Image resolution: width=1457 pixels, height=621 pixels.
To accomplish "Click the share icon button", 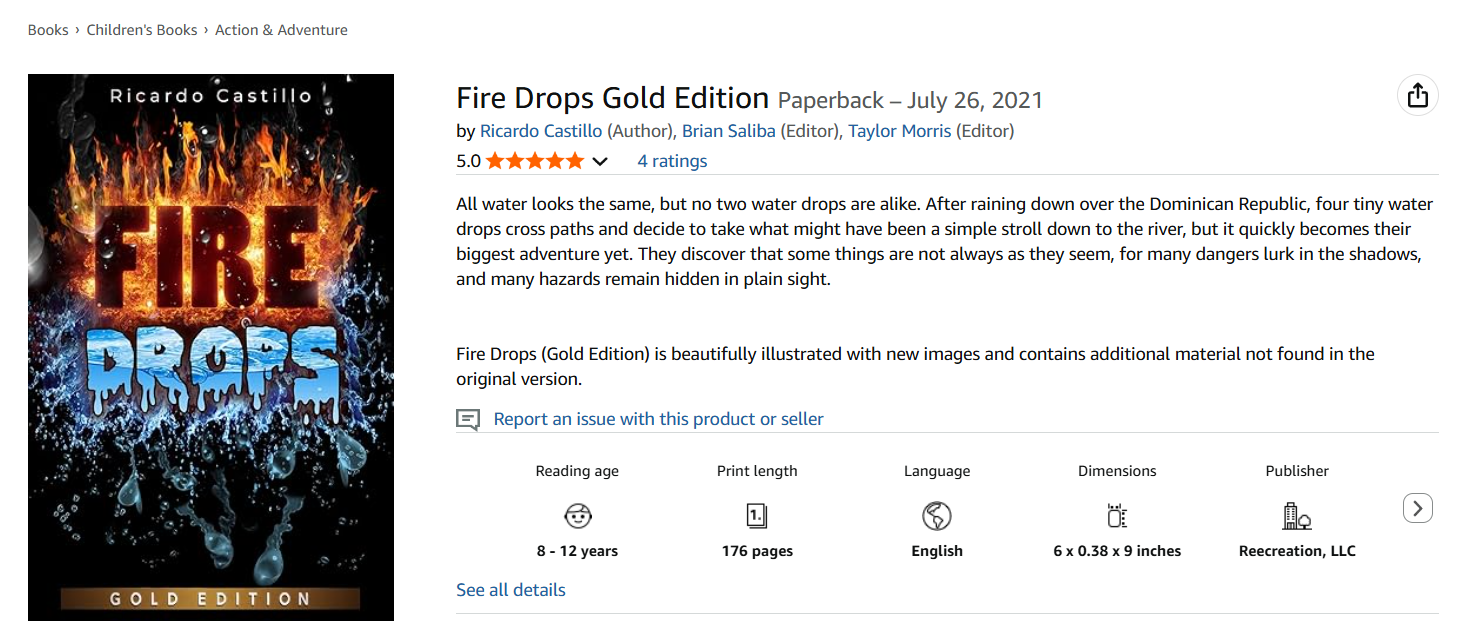I will tap(1417, 96).
